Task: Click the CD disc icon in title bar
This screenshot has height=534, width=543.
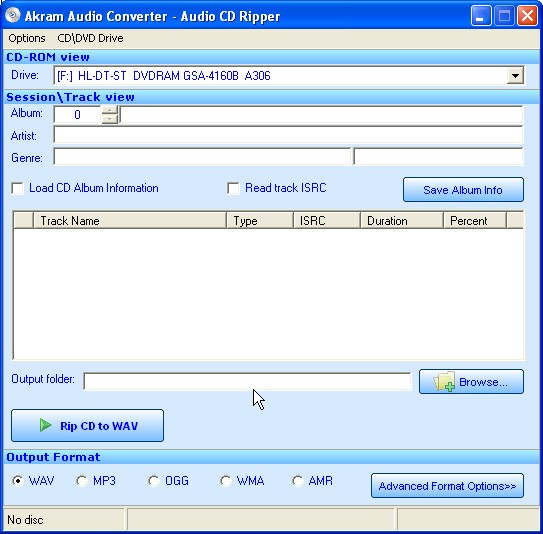Action: pos(13,15)
